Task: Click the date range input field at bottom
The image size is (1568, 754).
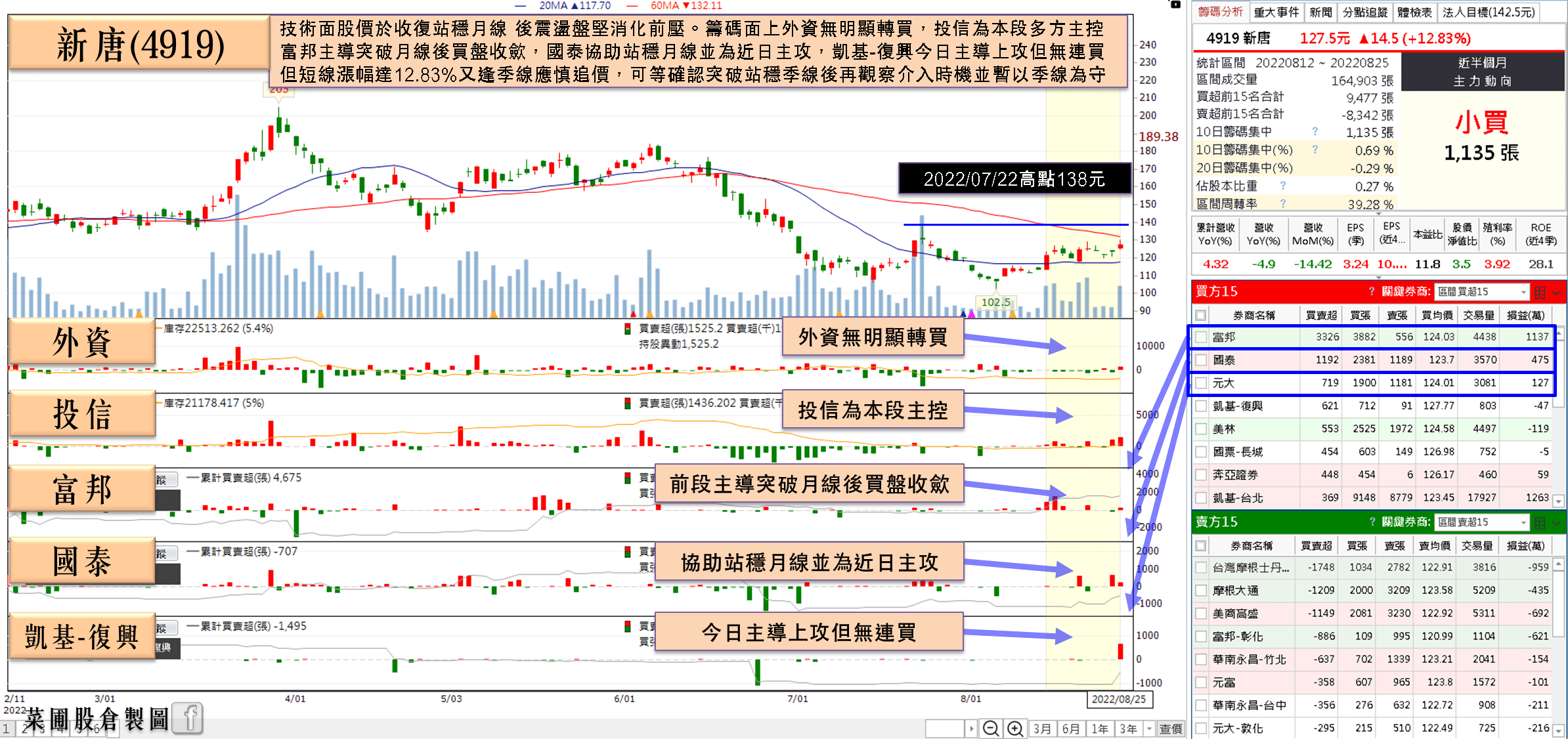Action: click(x=945, y=728)
